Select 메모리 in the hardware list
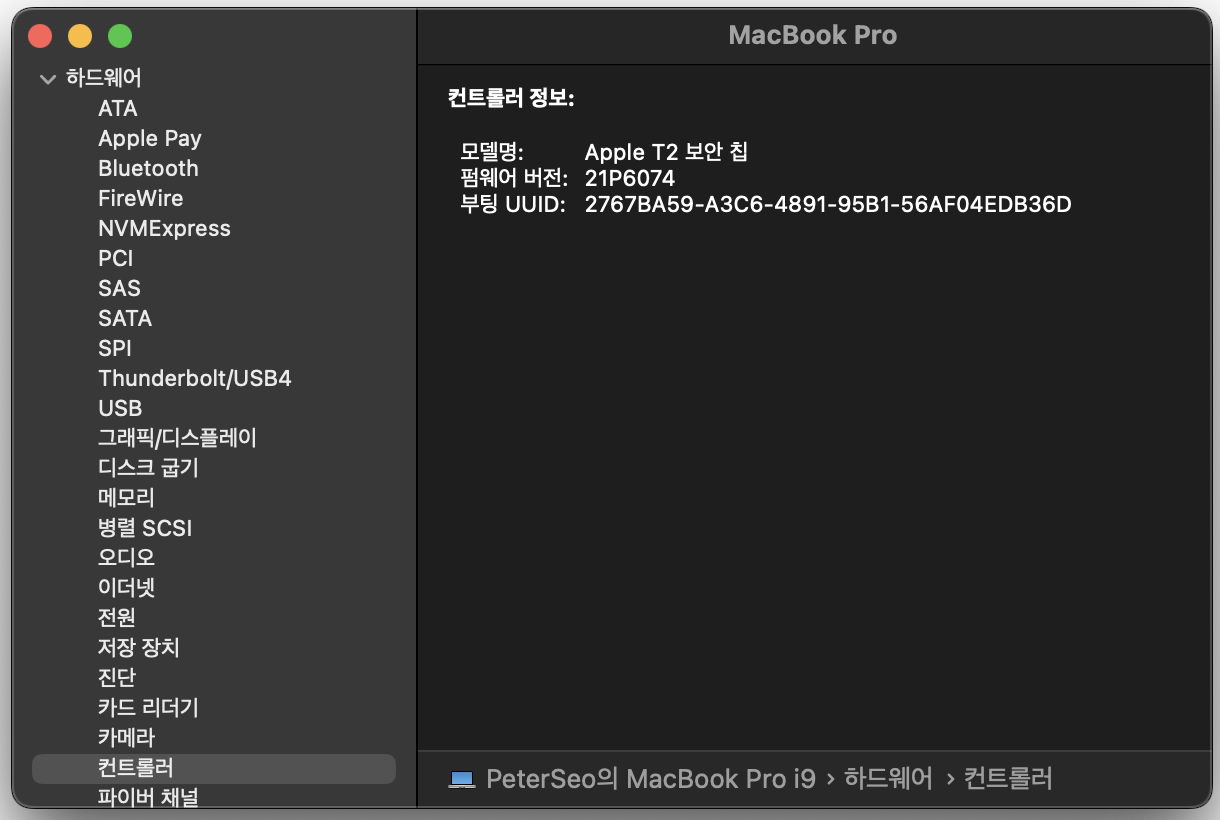 pyautogui.click(x=126, y=498)
